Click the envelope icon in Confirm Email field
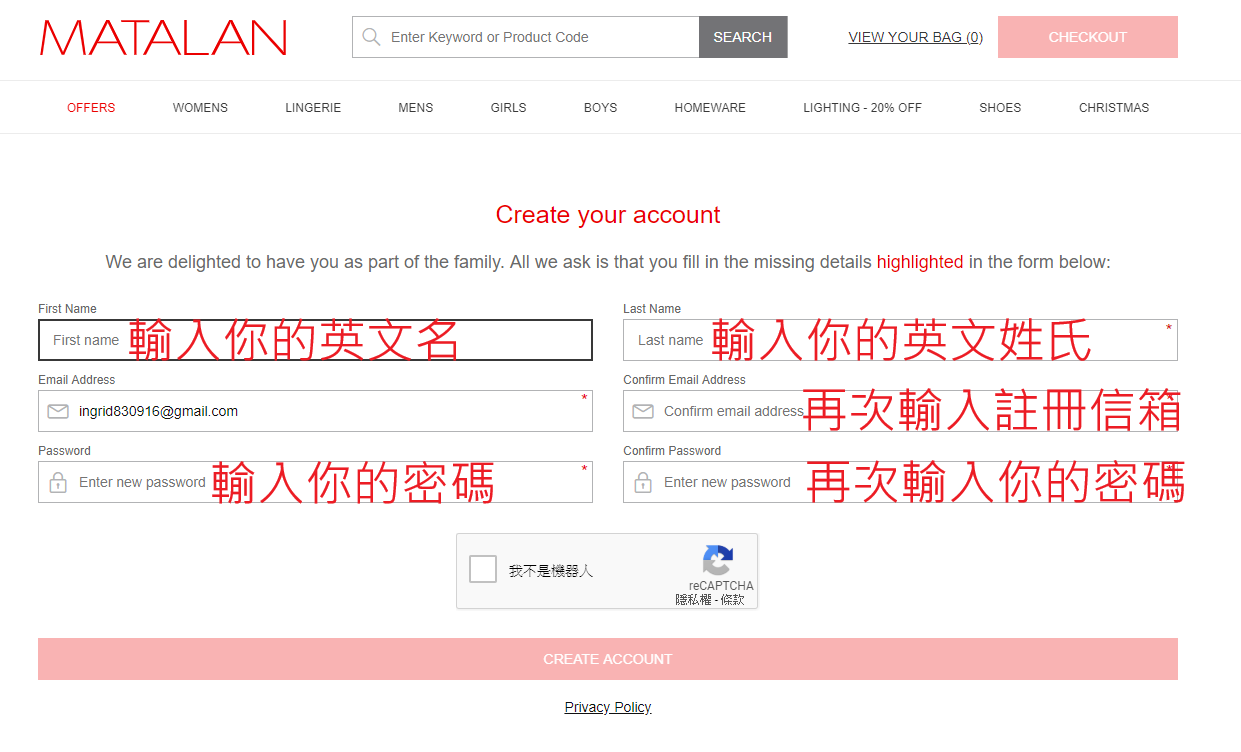The image size is (1241, 752). coord(643,411)
